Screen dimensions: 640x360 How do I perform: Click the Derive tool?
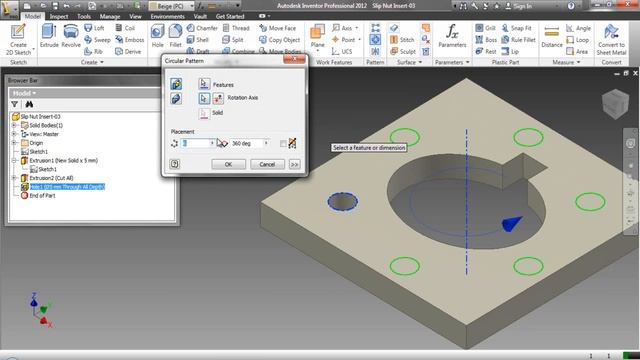click(128, 51)
